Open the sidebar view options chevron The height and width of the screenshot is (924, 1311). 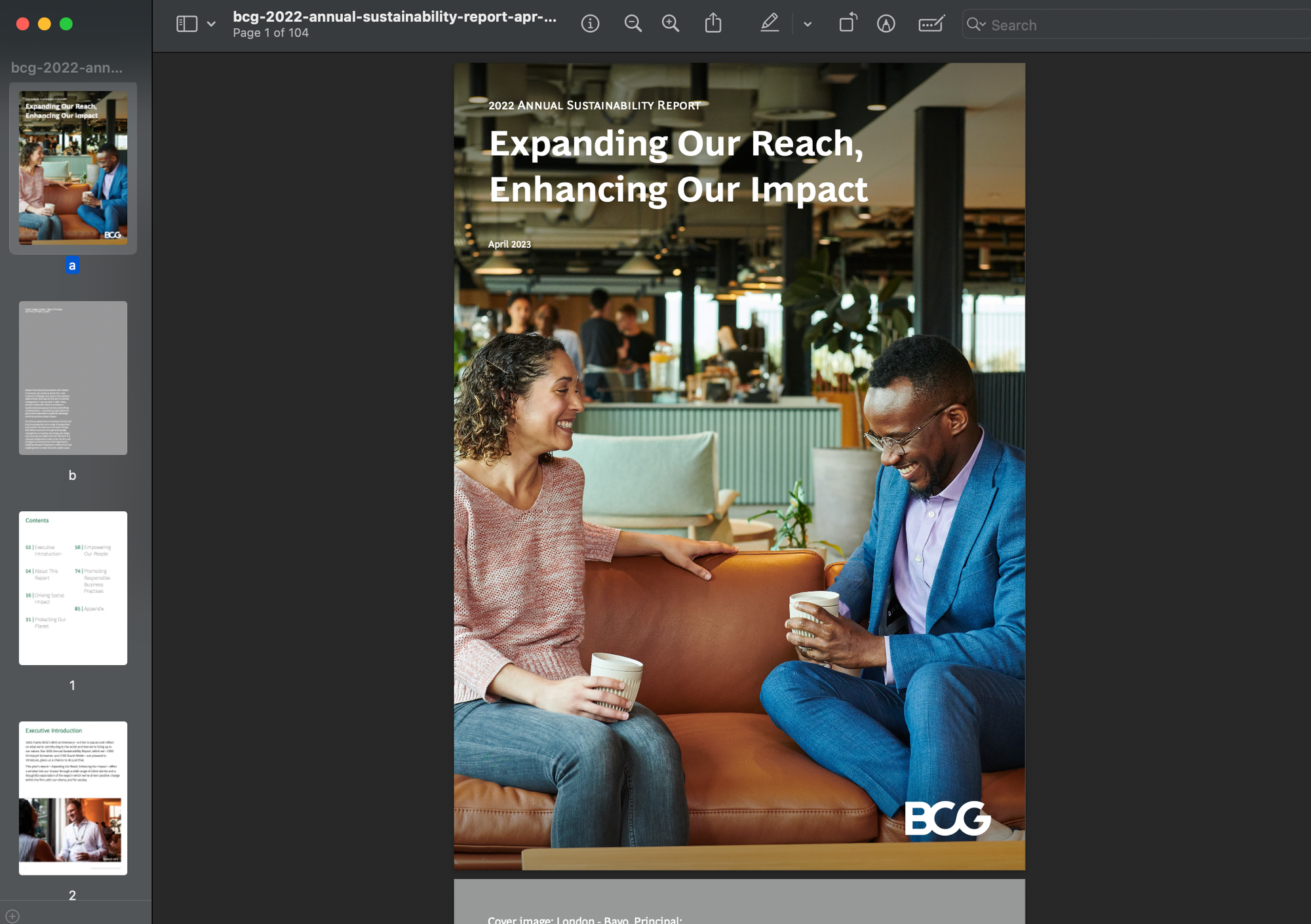(x=211, y=24)
